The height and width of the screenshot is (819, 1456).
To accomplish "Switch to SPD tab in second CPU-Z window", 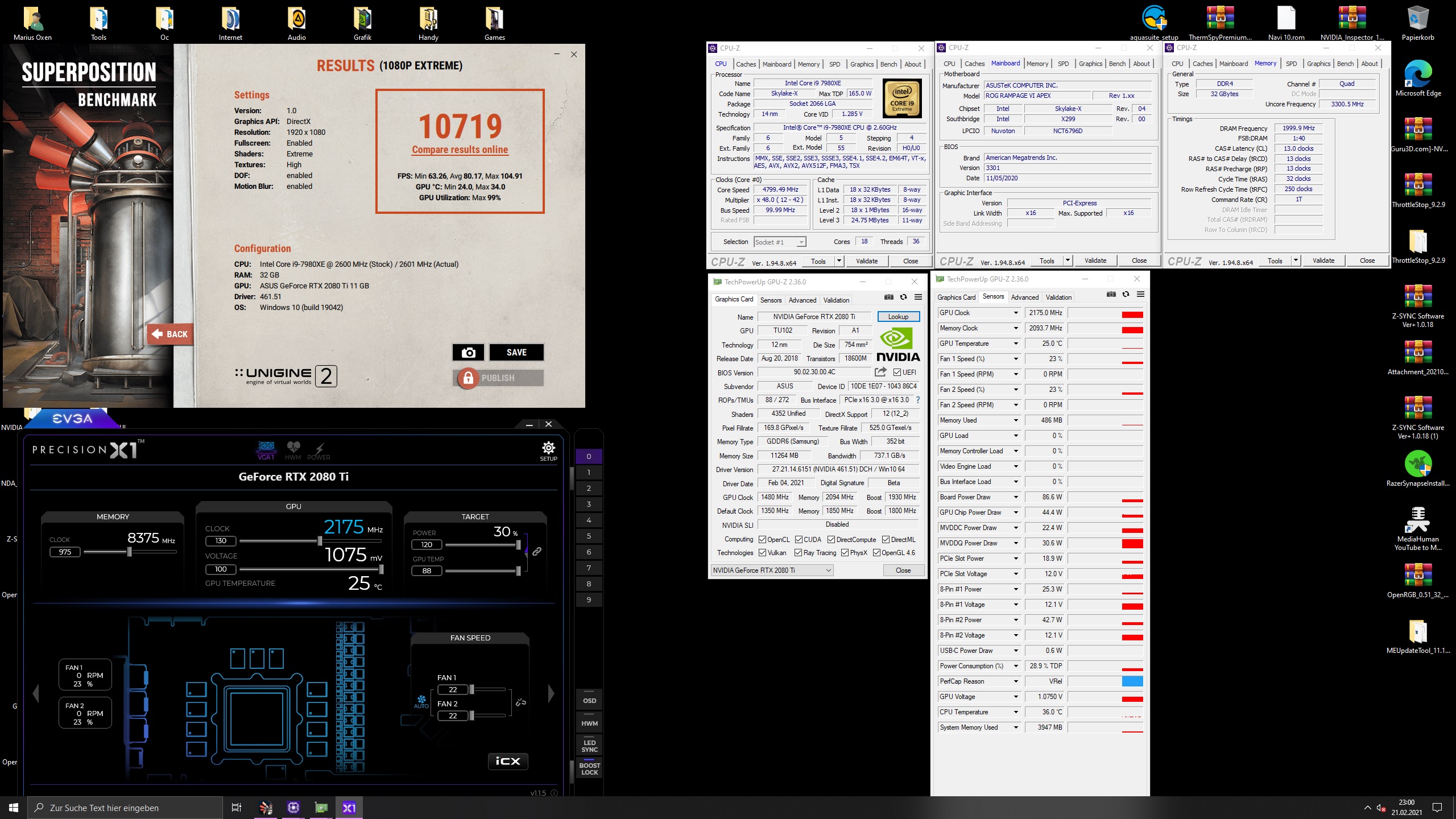I will coord(1063,64).
